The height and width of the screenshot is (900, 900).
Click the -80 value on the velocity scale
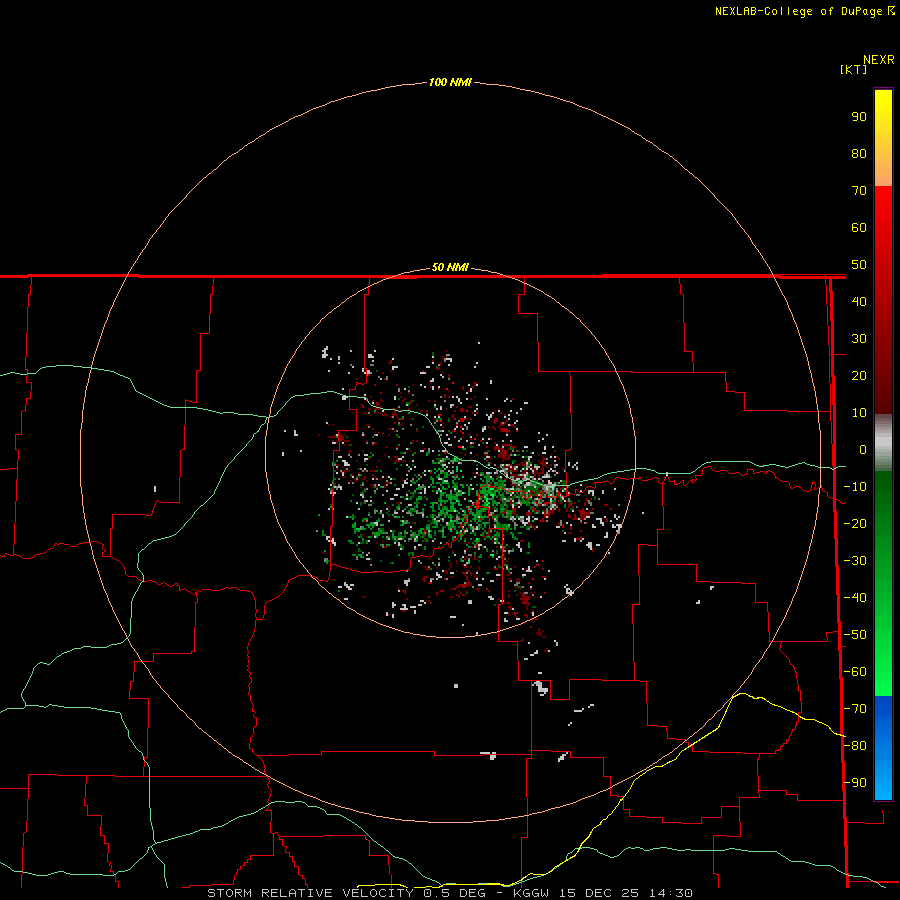coord(855,746)
